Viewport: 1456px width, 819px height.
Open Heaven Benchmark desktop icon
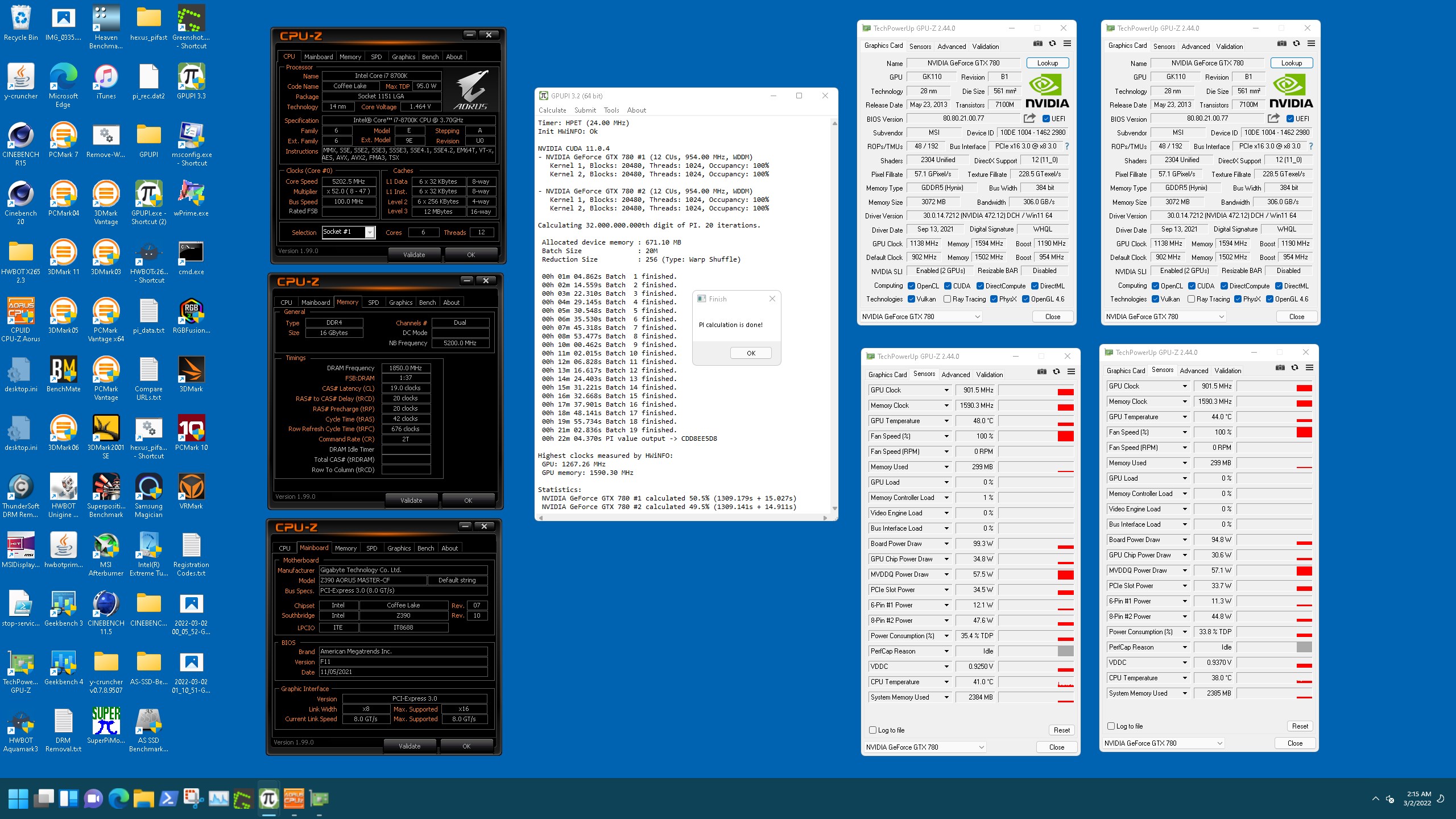click(106, 28)
